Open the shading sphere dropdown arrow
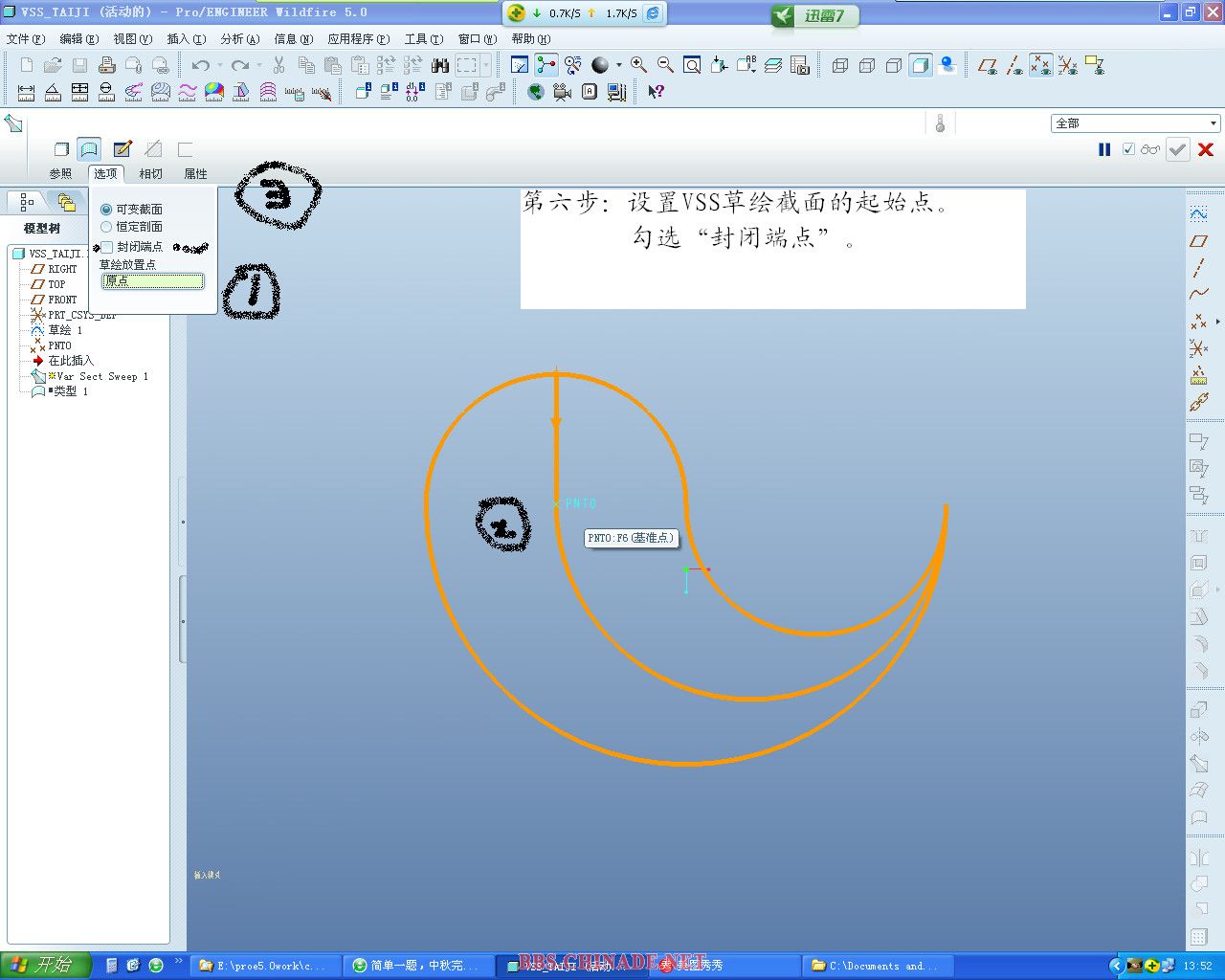 pos(618,65)
